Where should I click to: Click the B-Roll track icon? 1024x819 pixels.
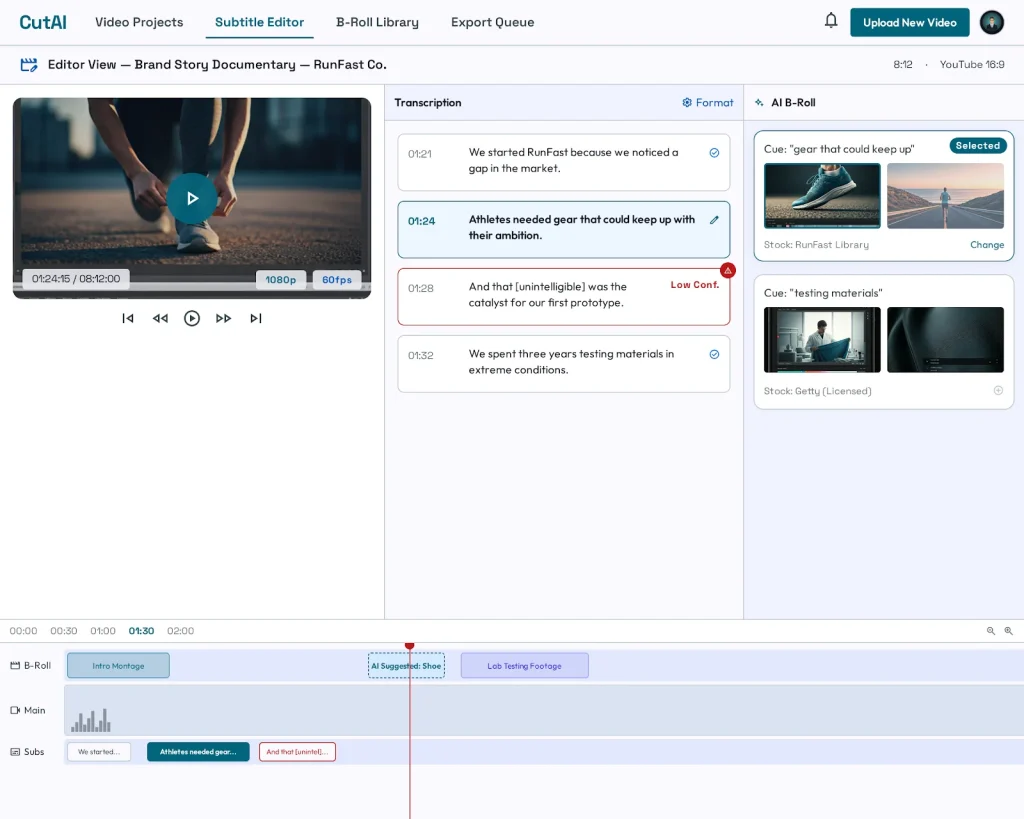pyautogui.click(x=15, y=666)
